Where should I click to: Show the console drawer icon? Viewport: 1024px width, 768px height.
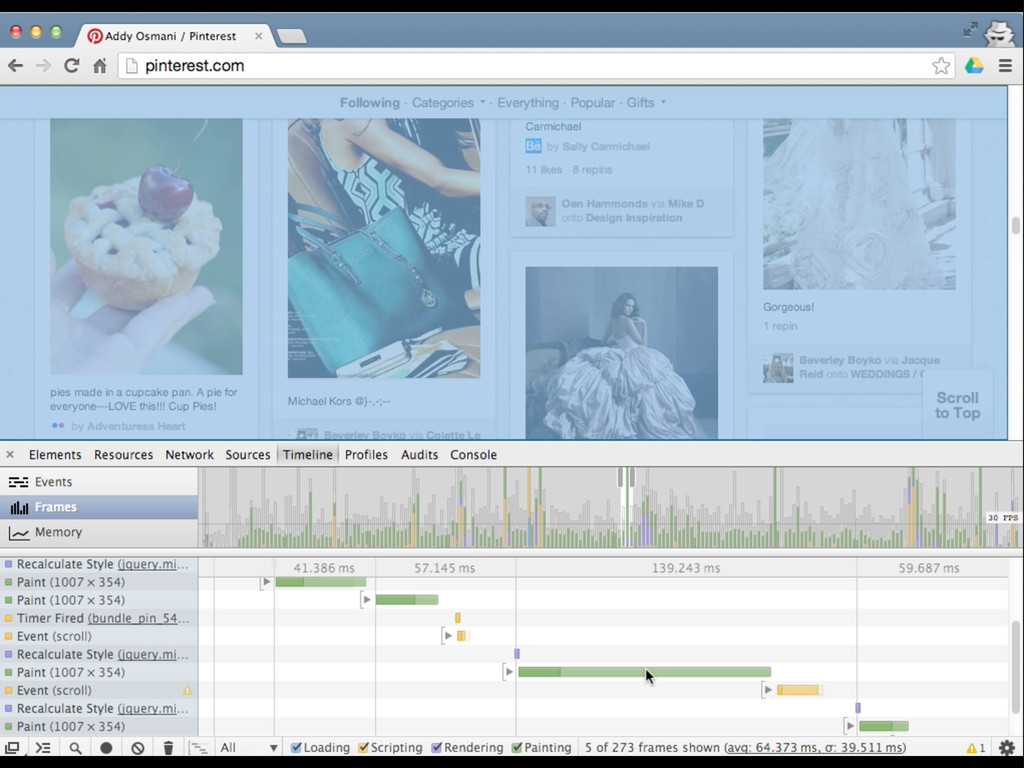click(43, 748)
